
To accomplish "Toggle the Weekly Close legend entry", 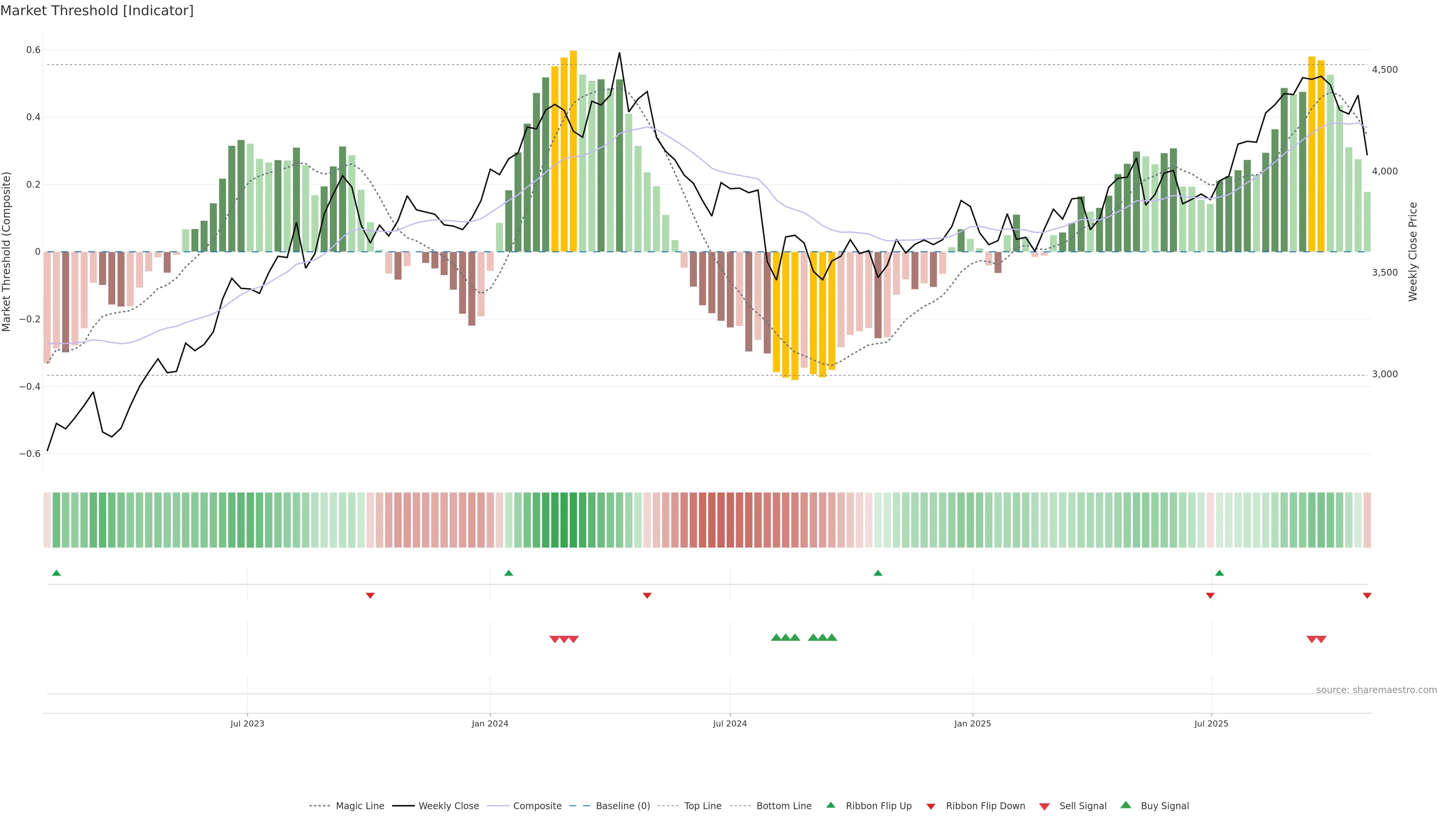I will [448, 806].
